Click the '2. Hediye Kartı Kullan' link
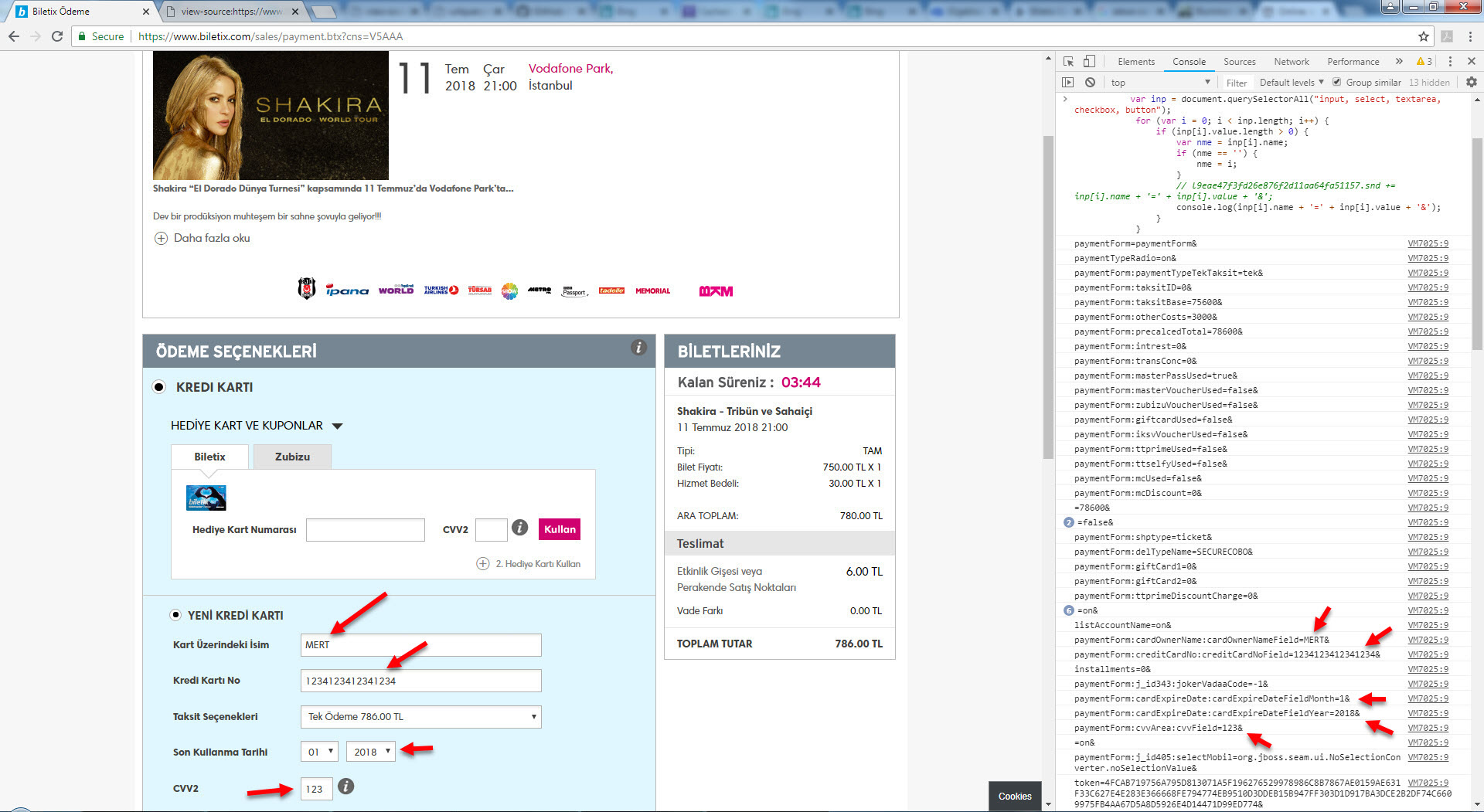This screenshot has width=1484, height=812. [x=538, y=564]
